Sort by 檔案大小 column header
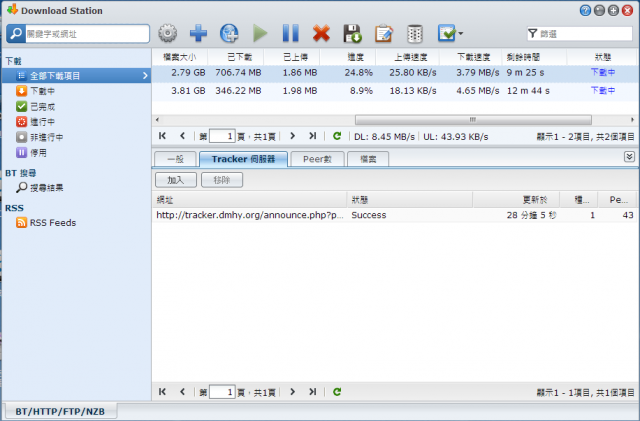This screenshot has width=640, height=421. pyautogui.click(x=180, y=57)
